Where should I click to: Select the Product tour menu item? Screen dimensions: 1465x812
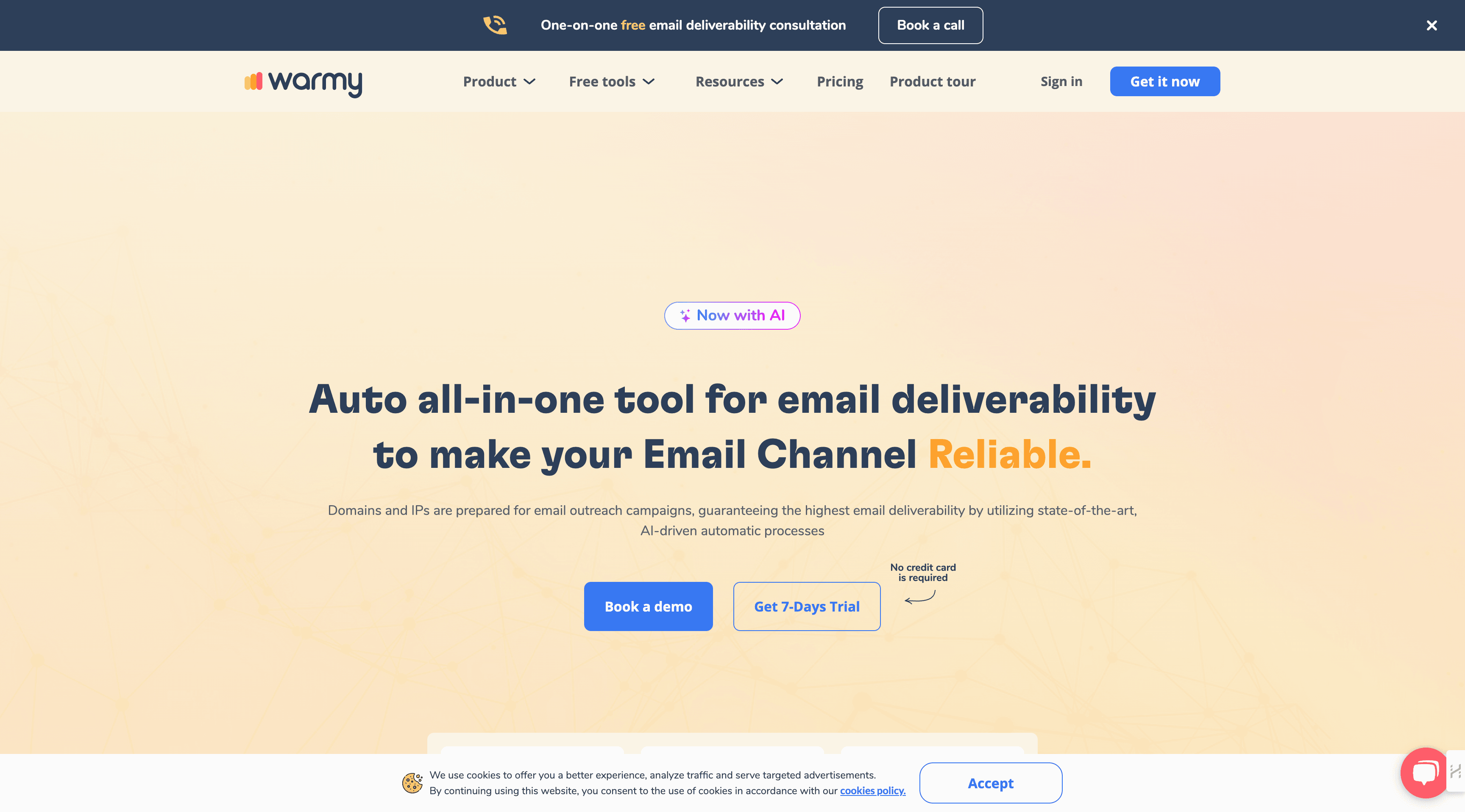click(x=932, y=81)
